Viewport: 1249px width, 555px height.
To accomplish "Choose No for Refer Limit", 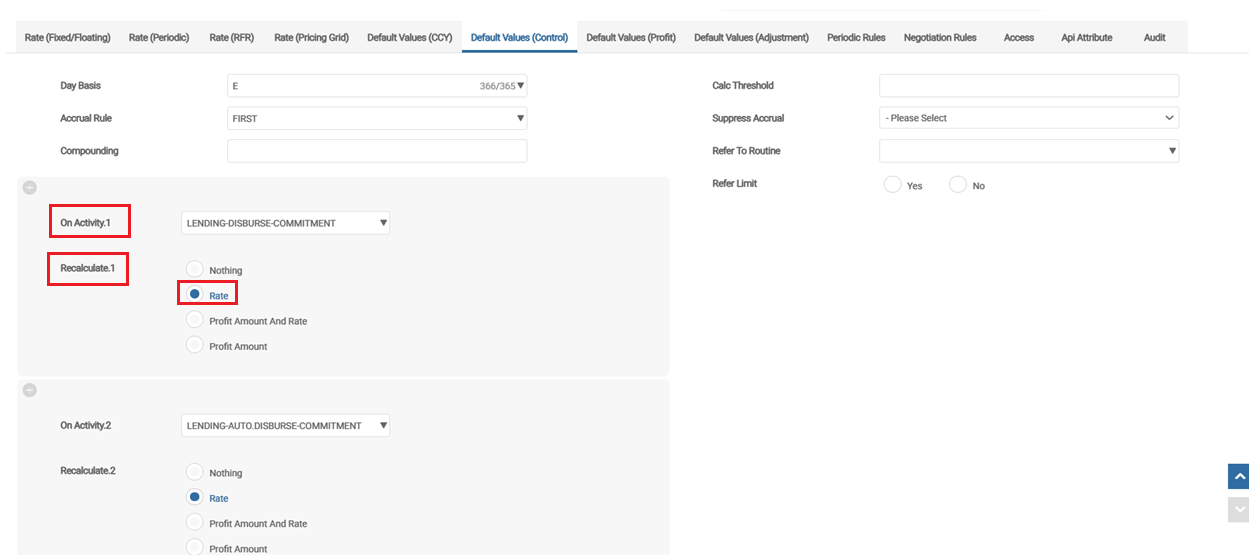I will 958,185.
